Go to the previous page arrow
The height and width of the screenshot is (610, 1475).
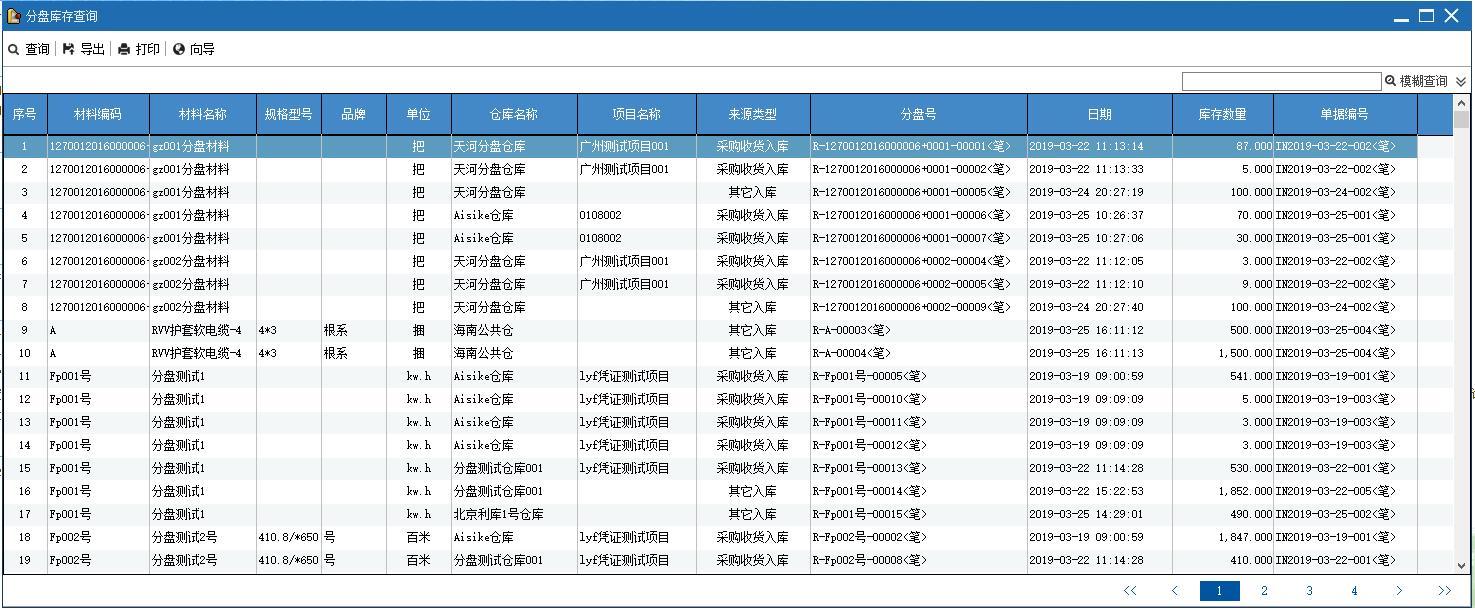pyautogui.click(x=1175, y=591)
